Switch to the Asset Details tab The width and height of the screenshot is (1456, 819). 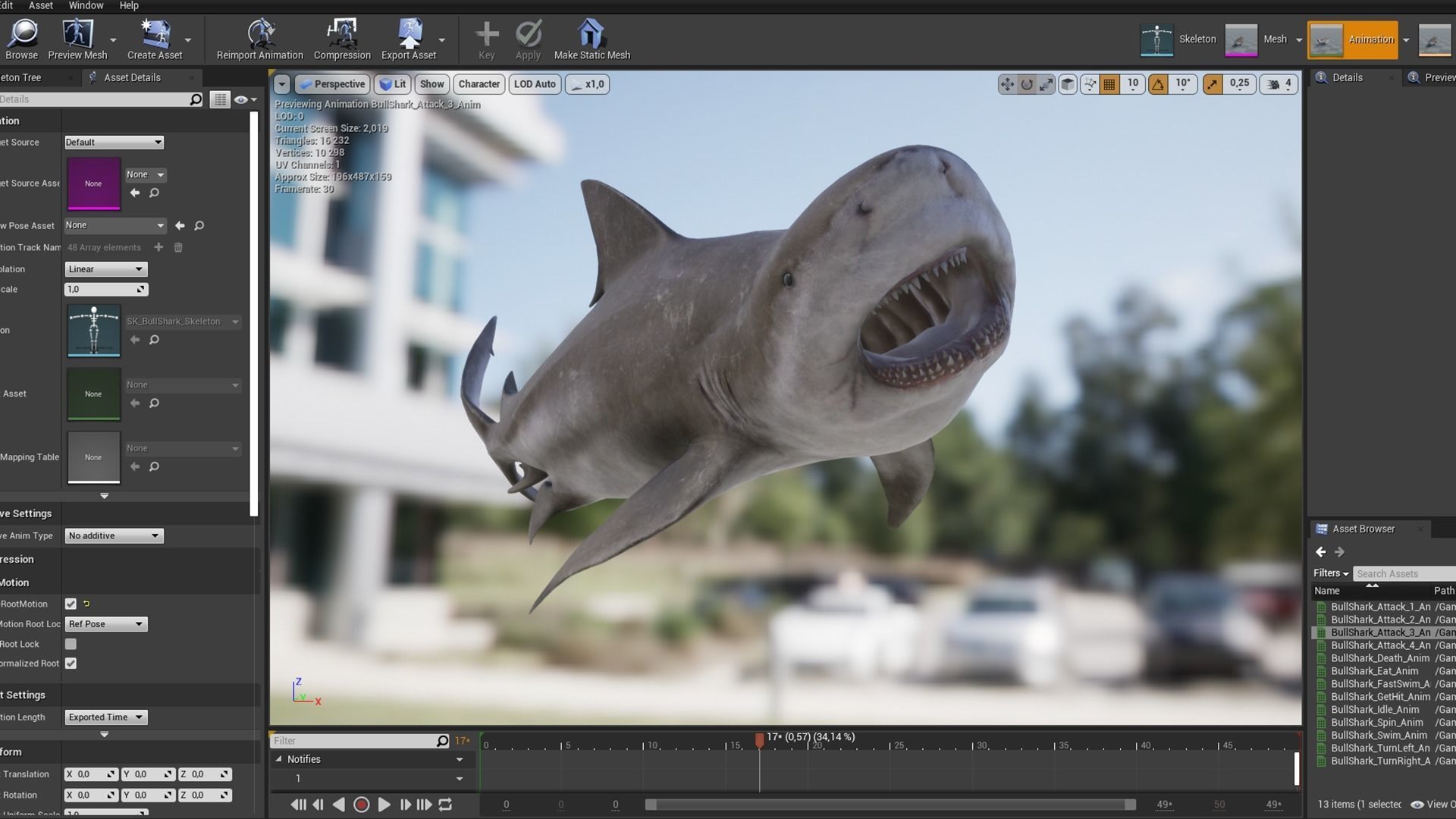tap(132, 77)
